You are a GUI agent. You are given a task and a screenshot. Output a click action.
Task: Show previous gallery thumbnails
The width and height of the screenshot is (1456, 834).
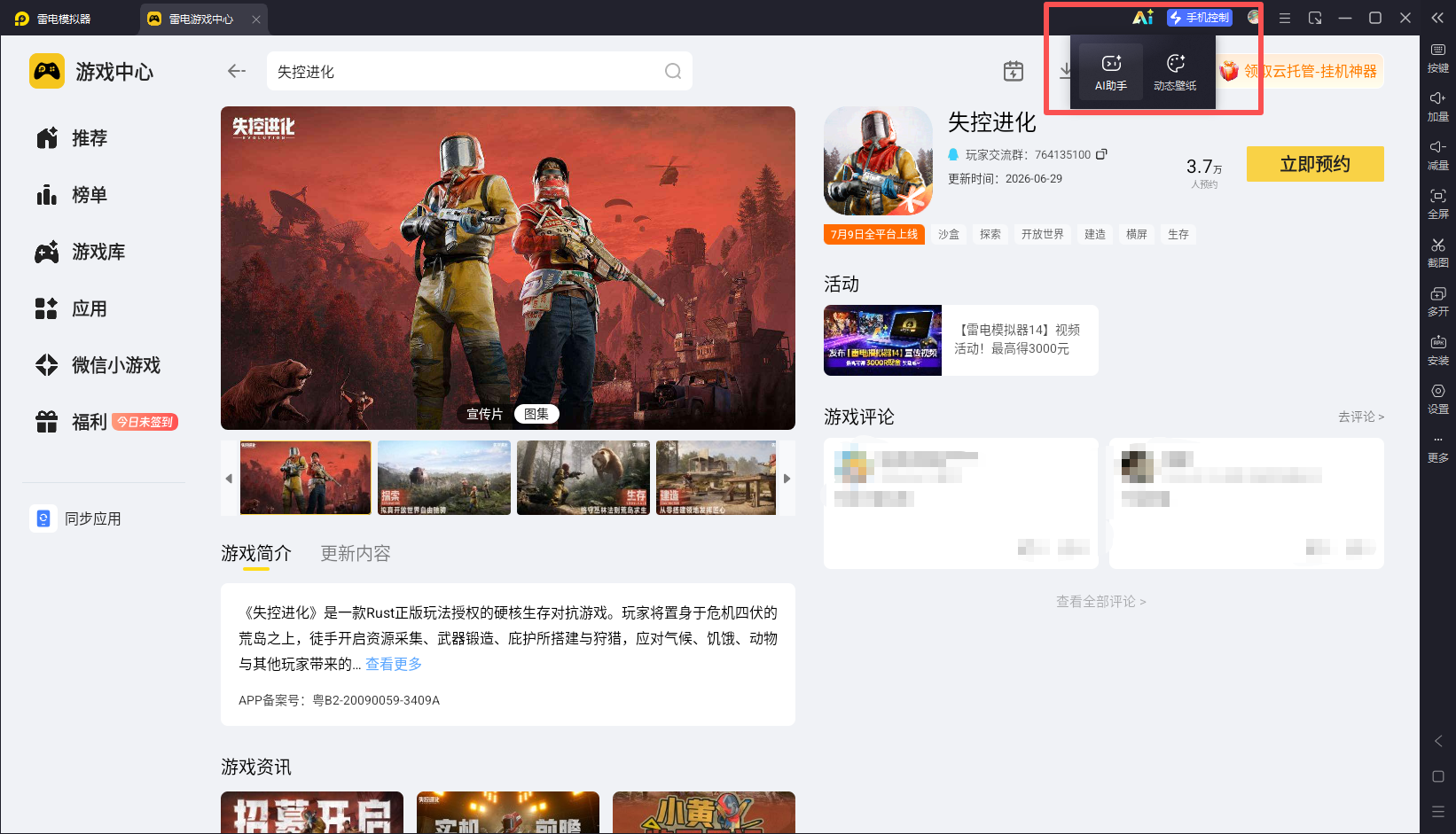229,479
